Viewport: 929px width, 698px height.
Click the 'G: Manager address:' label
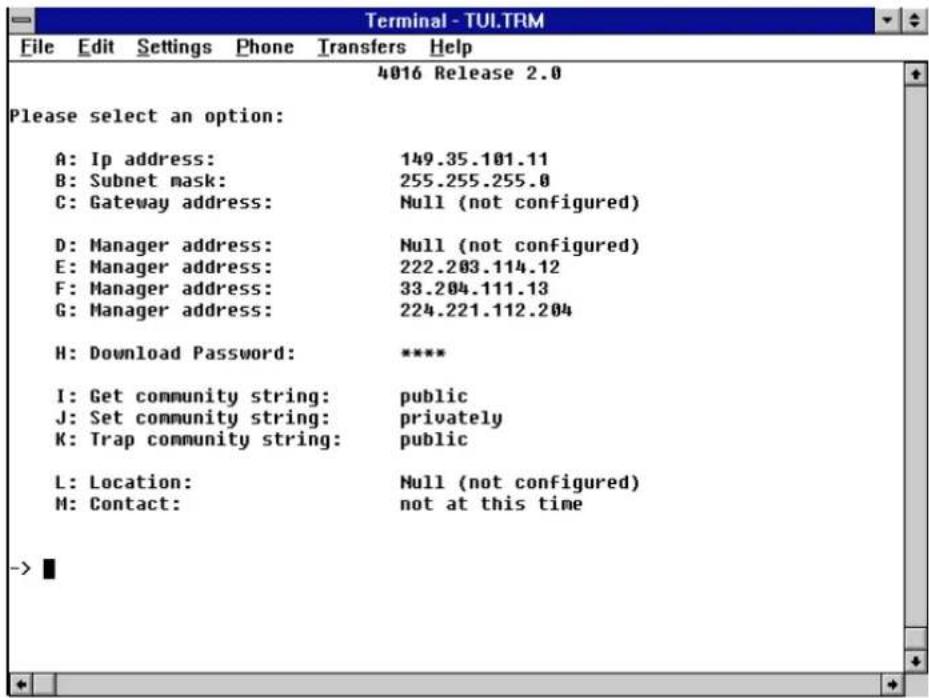pos(164,310)
